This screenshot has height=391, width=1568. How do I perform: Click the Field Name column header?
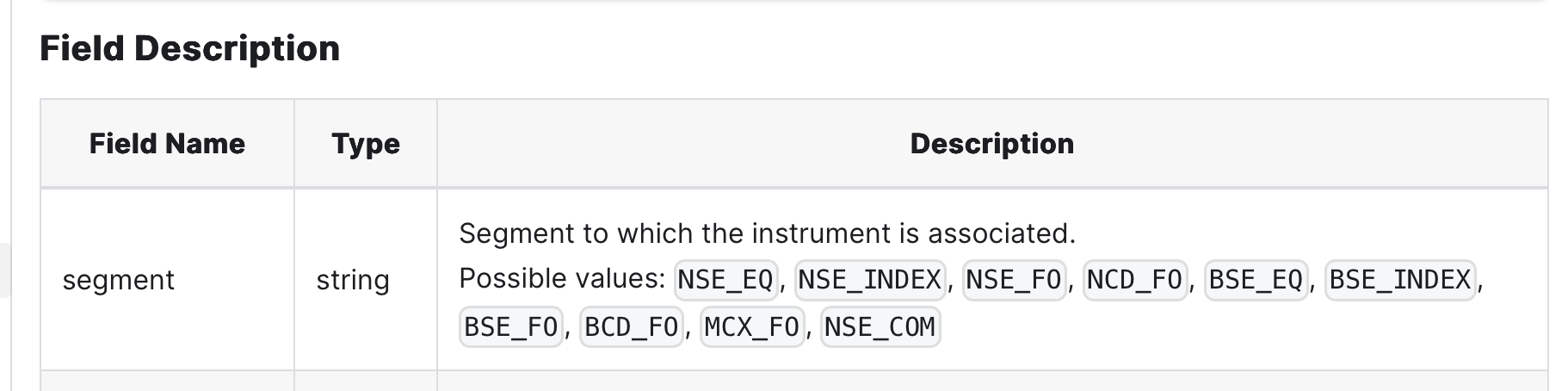pos(167,143)
